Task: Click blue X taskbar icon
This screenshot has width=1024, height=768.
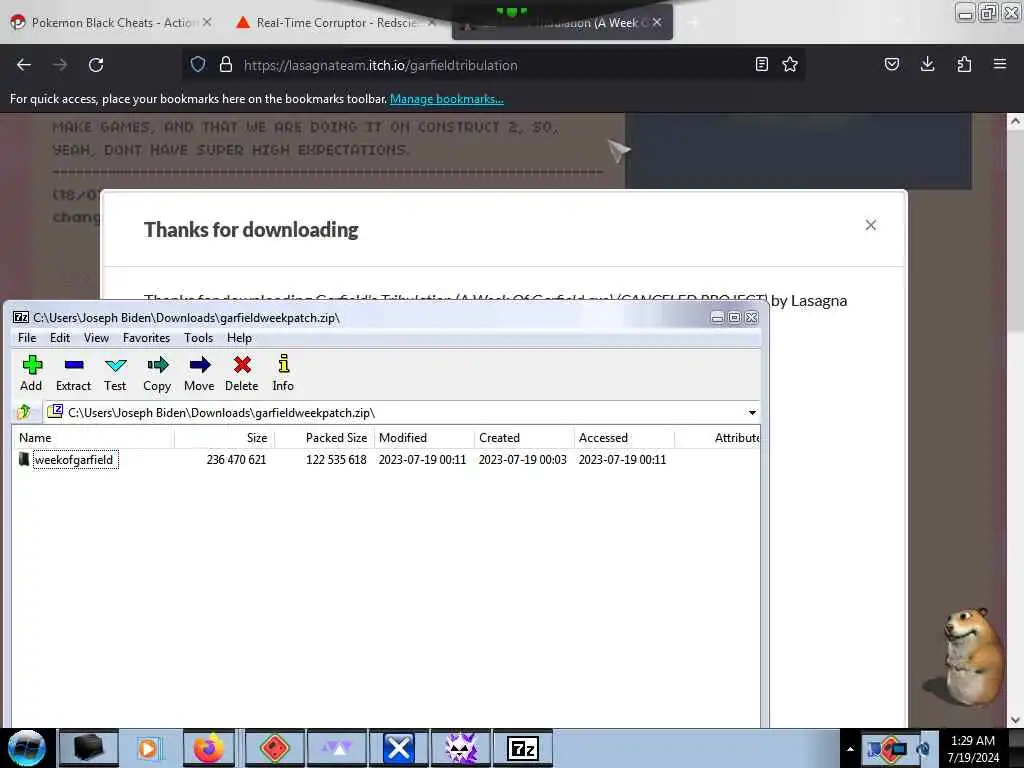Action: pyautogui.click(x=399, y=748)
